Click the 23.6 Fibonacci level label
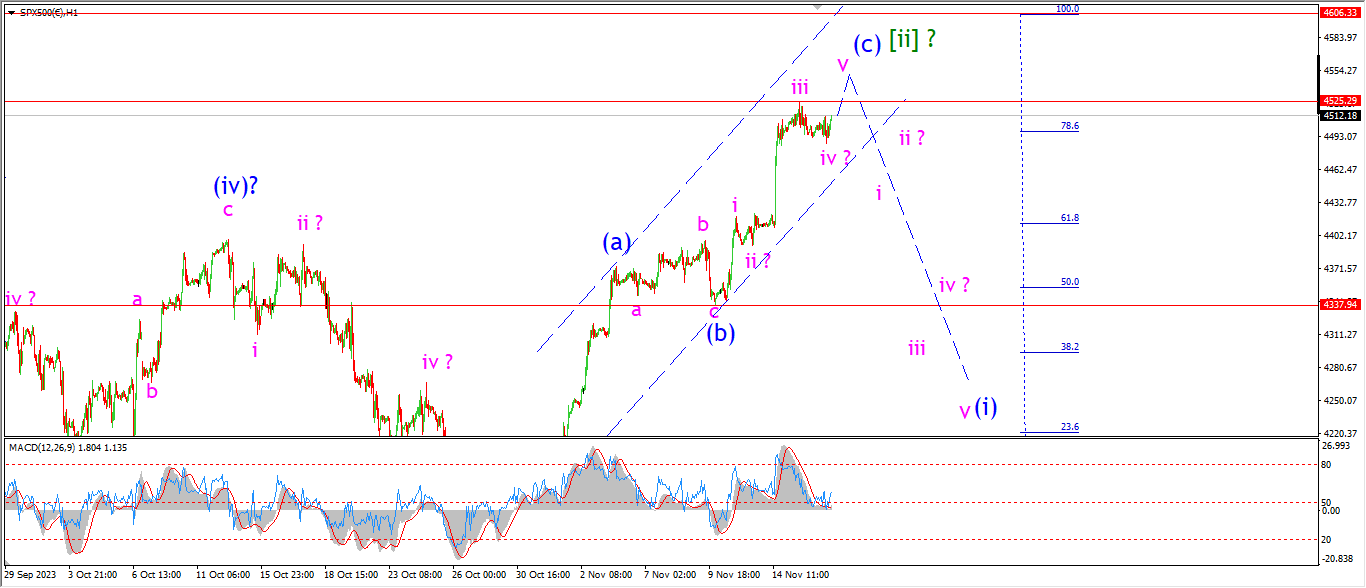This screenshot has width=1366, height=588. pyautogui.click(x=1069, y=427)
